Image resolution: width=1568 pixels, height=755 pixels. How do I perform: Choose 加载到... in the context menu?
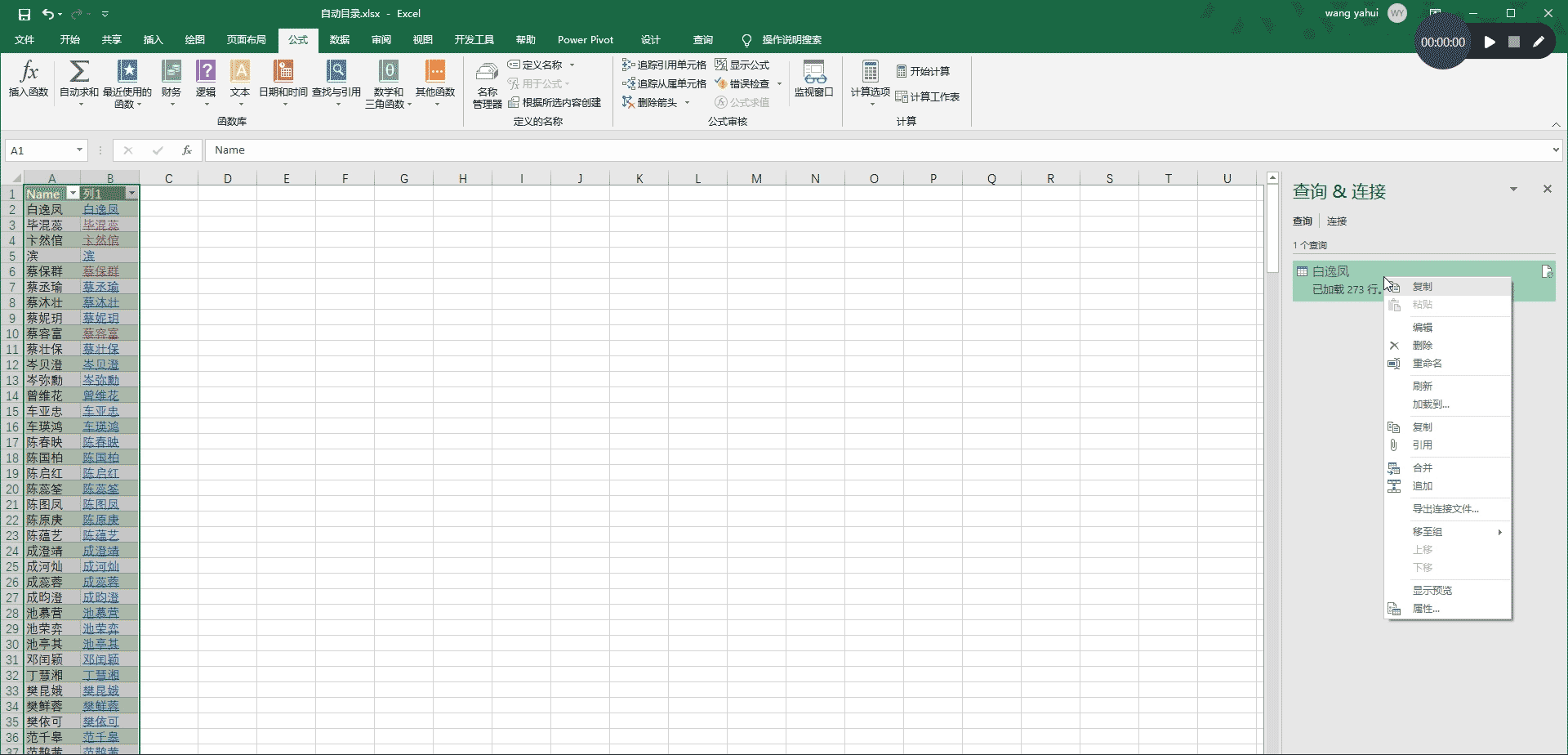[x=1448, y=404]
